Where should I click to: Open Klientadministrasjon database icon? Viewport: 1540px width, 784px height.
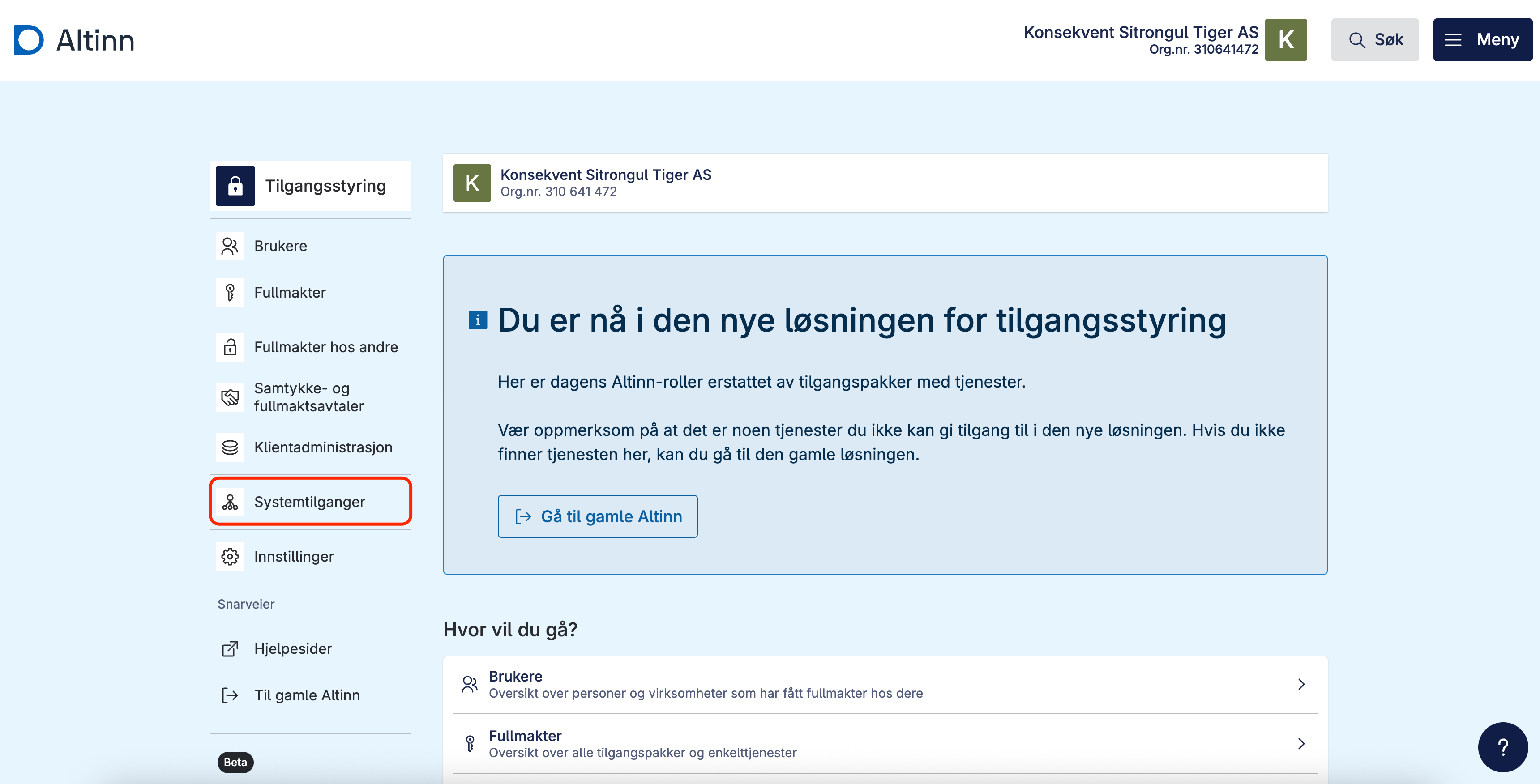coord(230,447)
